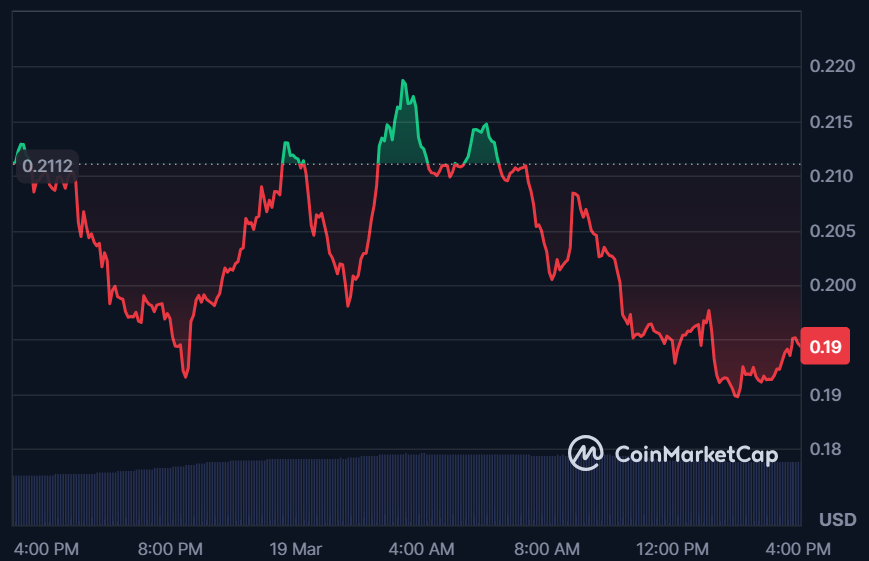The height and width of the screenshot is (561, 869).
Task: Select the 8:00 PM time label
Action: [x=169, y=548]
